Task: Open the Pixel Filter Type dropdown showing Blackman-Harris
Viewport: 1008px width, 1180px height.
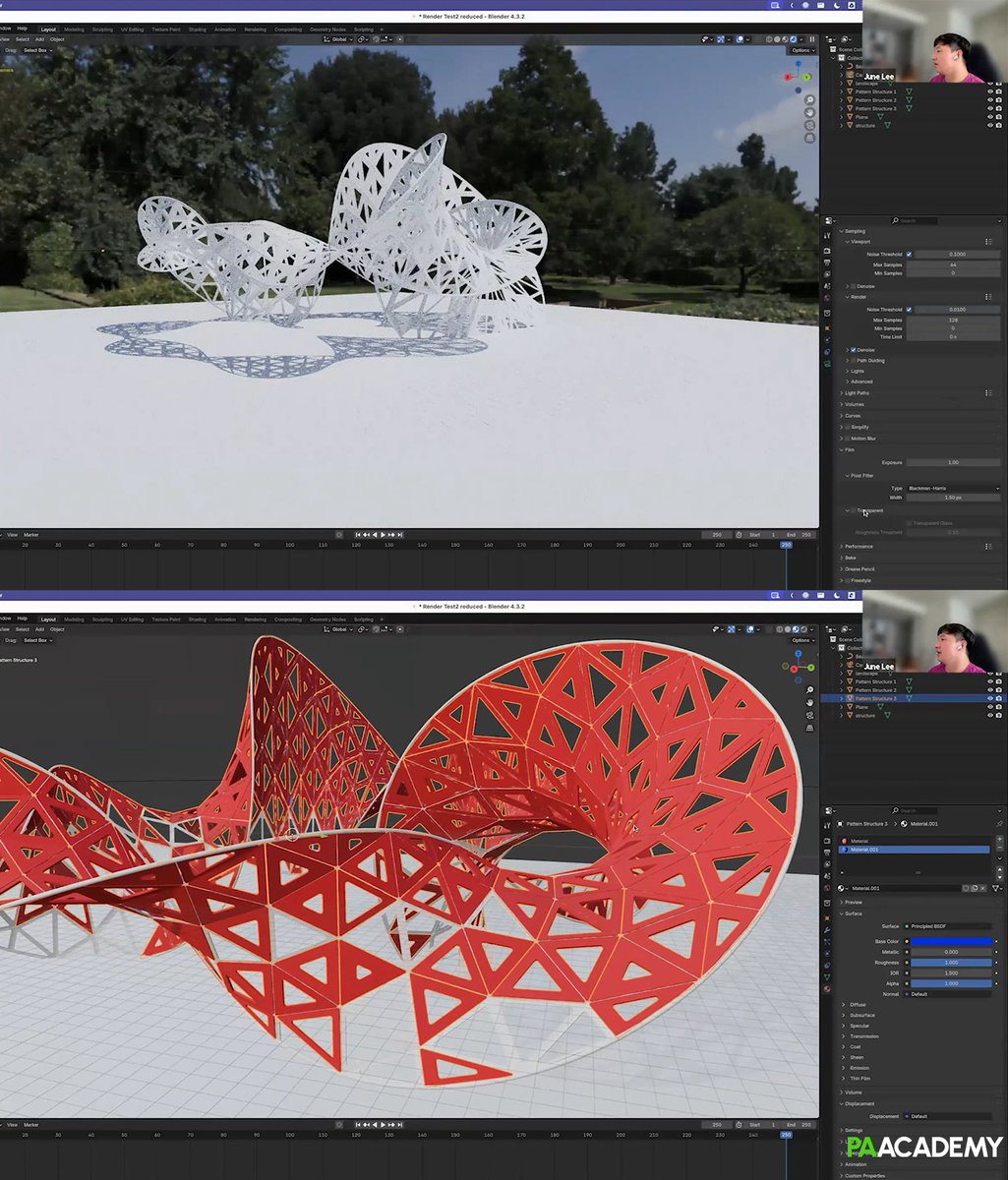Action: tap(953, 489)
